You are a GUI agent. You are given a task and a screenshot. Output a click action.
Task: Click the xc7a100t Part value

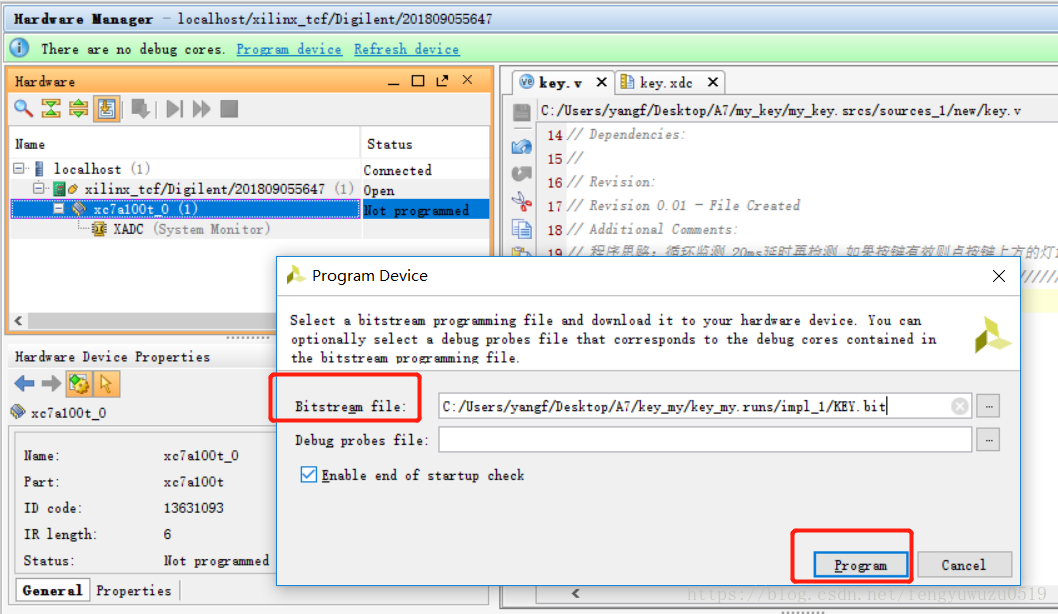click(194, 482)
